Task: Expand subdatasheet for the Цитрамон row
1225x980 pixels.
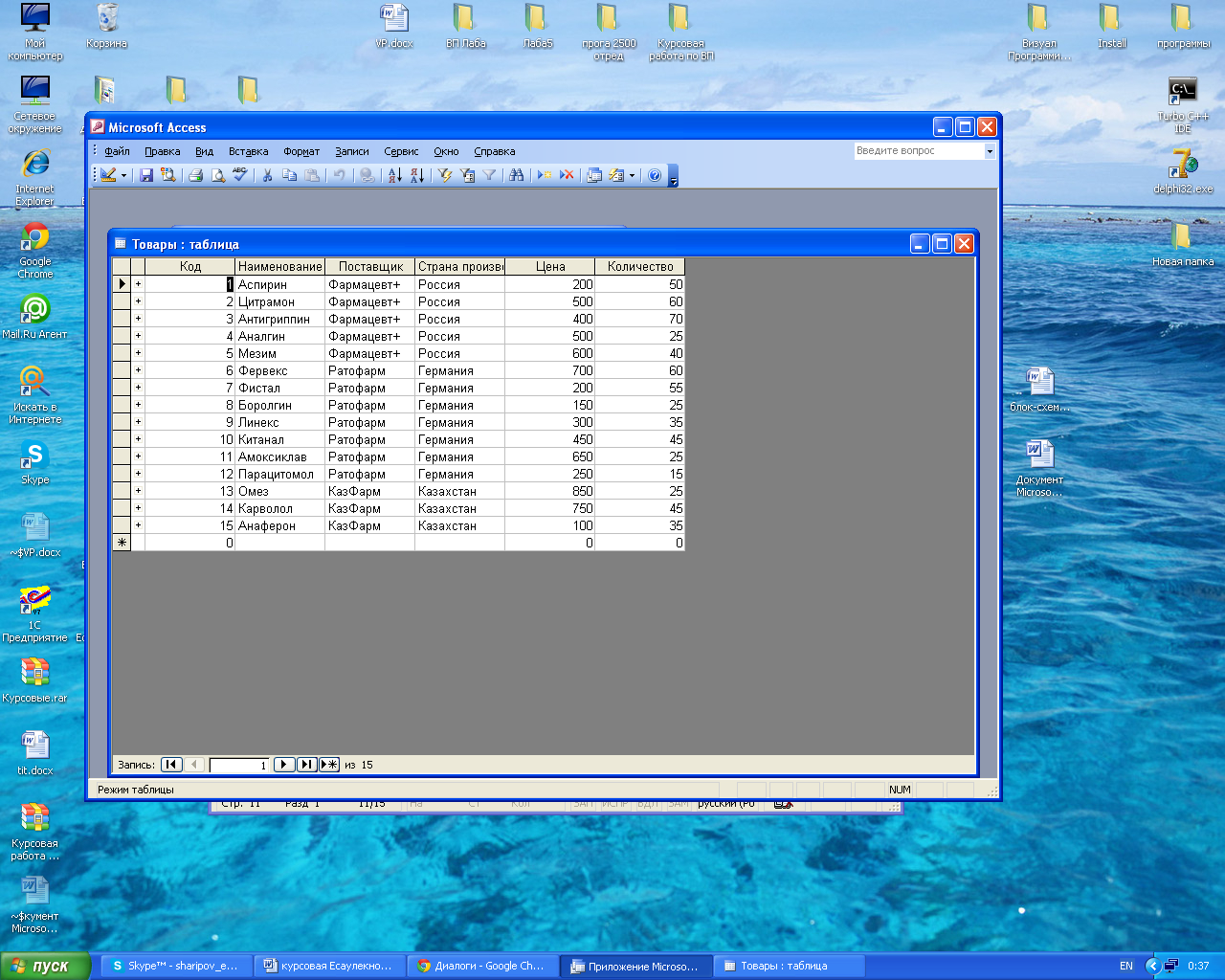Action: coord(138,301)
